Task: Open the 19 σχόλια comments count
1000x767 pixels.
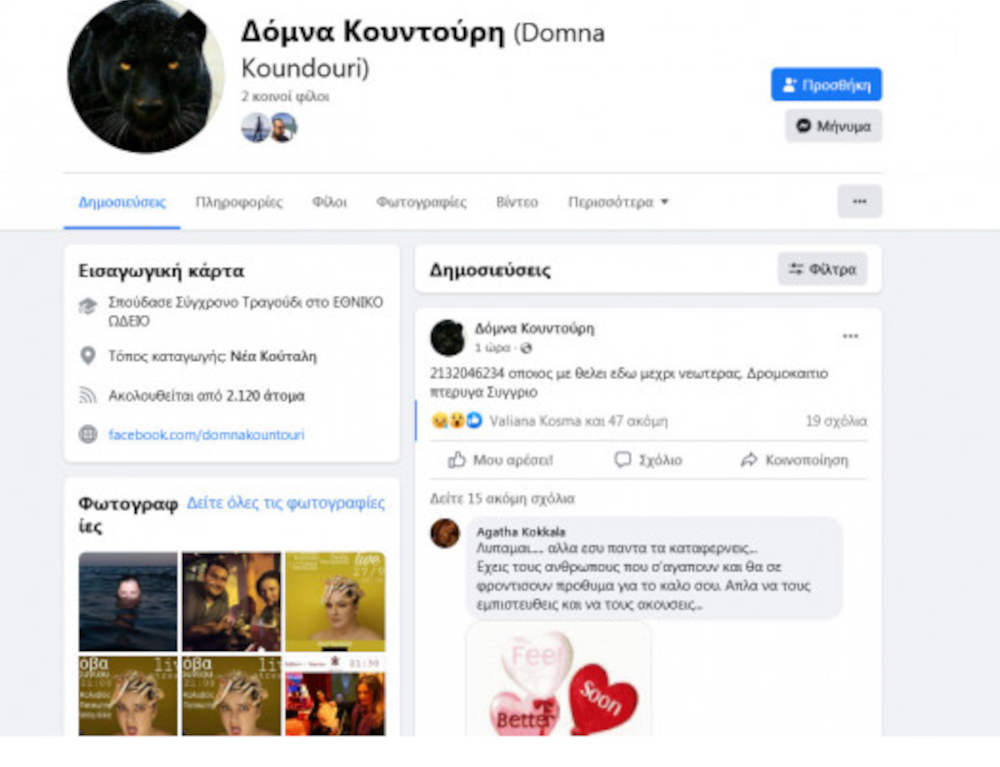Action: point(836,421)
